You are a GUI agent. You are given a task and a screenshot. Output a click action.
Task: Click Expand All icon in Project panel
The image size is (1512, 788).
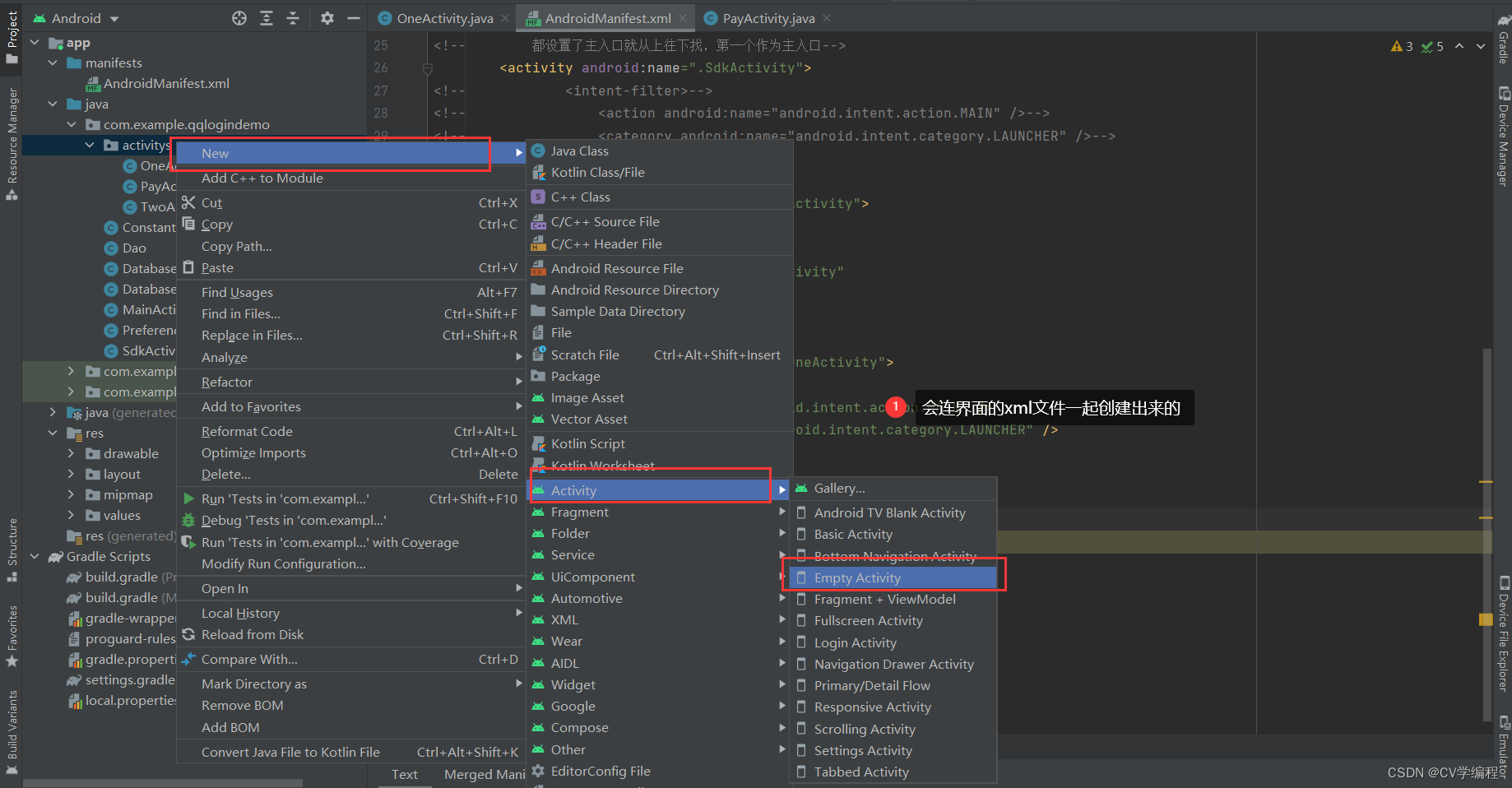pos(267,18)
